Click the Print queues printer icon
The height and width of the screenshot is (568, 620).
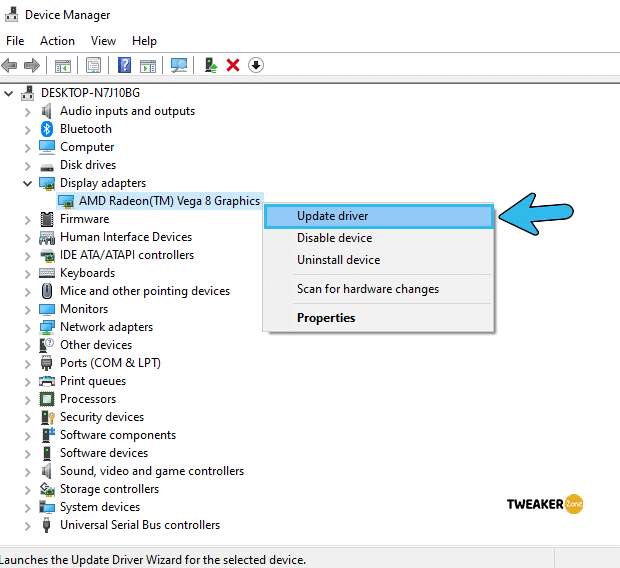tap(47, 381)
